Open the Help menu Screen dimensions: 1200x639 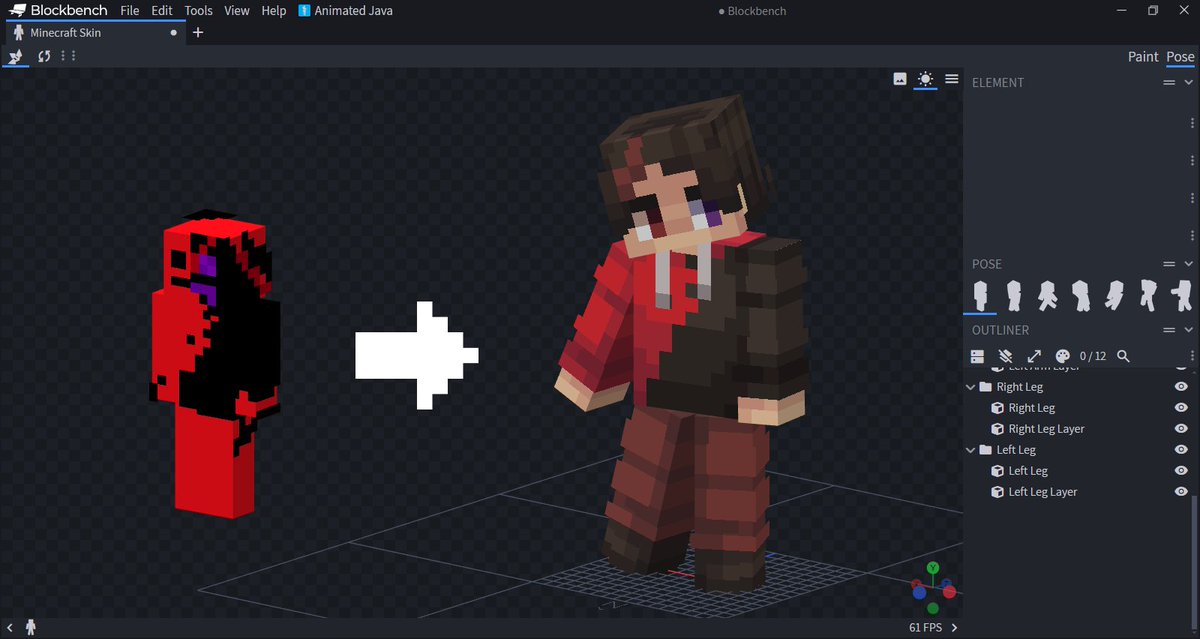pyautogui.click(x=274, y=11)
